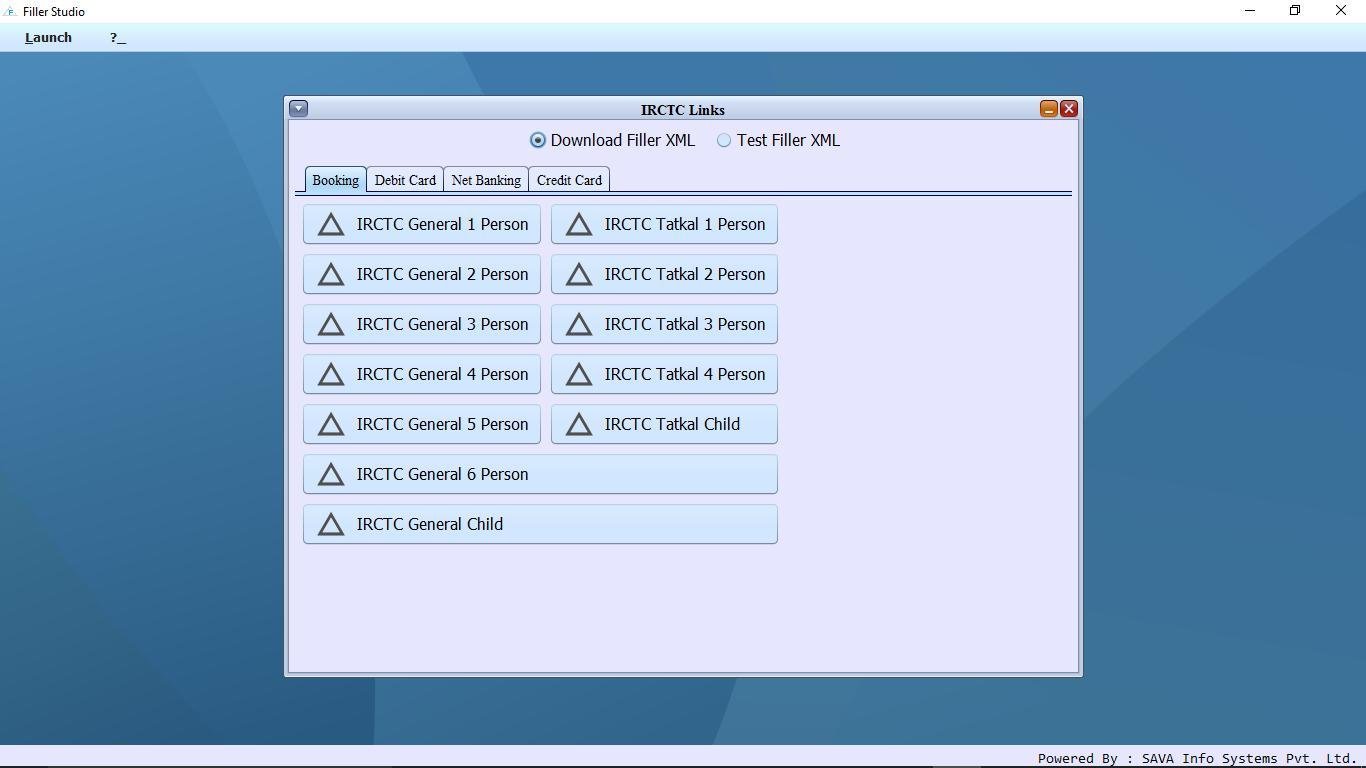Enable Test Filler XML mode
Image resolution: width=1366 pixels, height=768 pixels.
723,140
